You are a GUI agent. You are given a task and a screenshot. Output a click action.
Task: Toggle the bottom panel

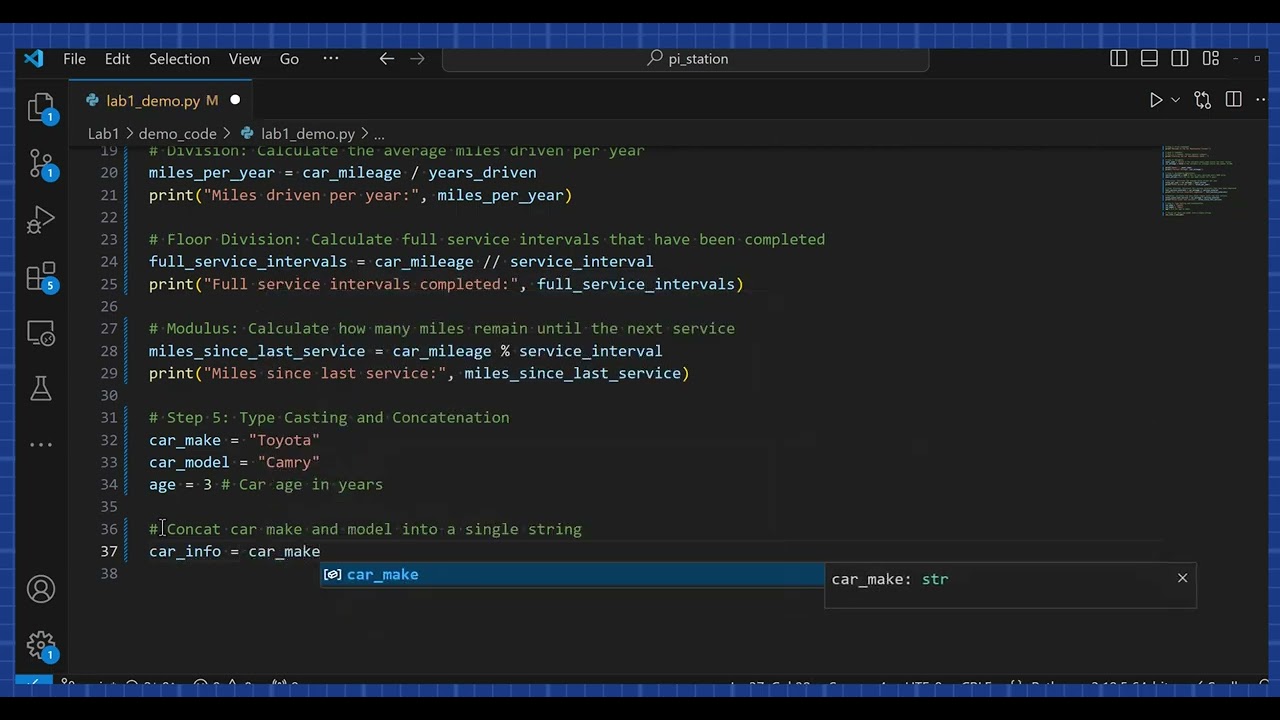pyautogui.click(x=1150, y=59)
